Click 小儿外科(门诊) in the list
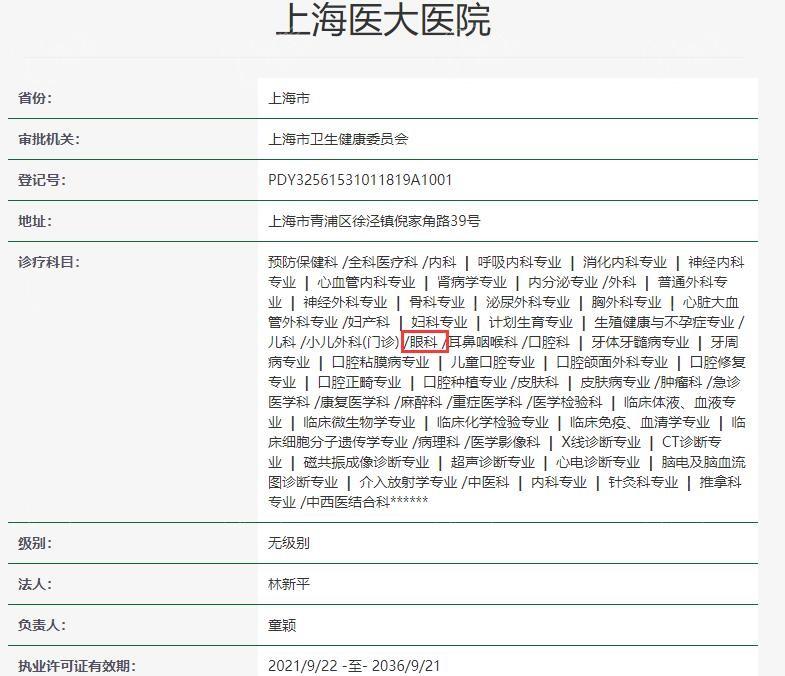This screenshot has width=785, height=676. point(352,343)
